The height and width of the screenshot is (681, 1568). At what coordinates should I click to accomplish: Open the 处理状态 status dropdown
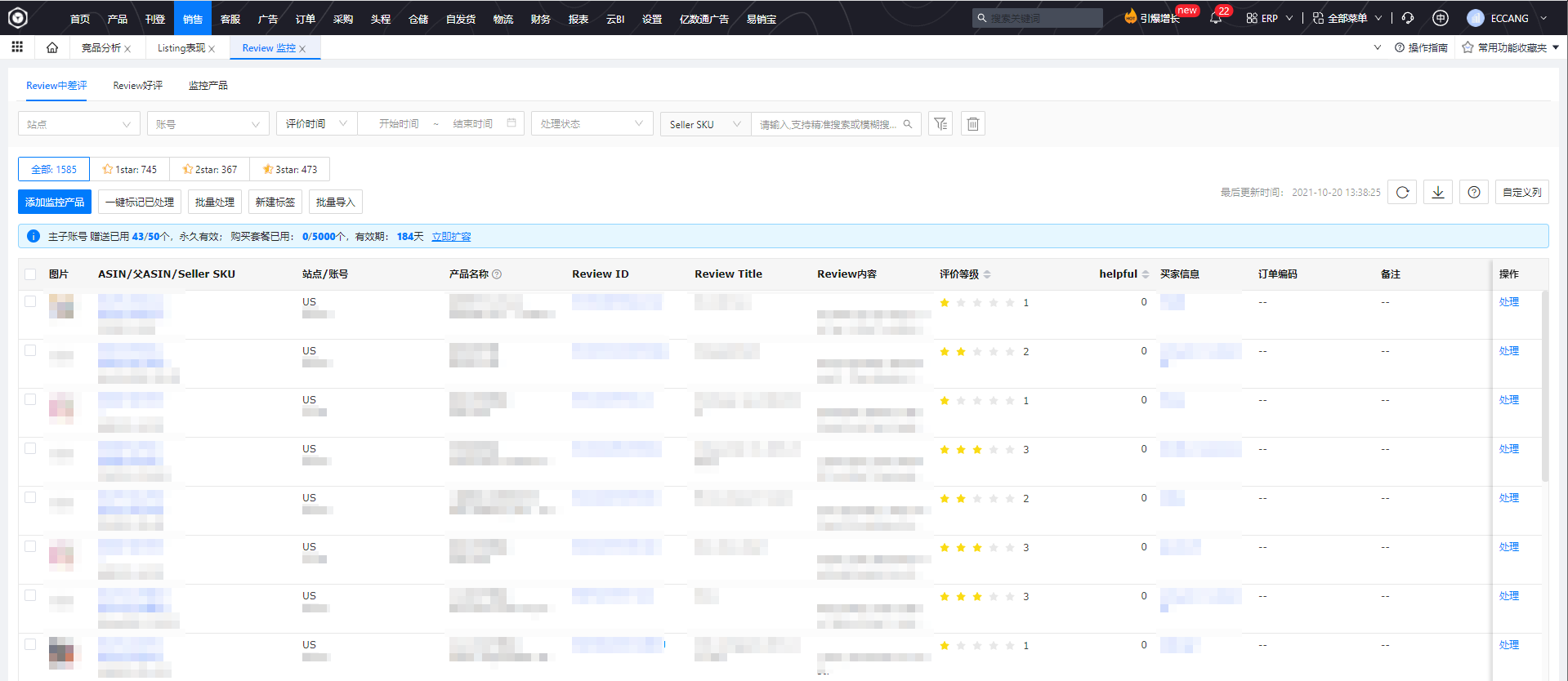click(x=592, y=124)
